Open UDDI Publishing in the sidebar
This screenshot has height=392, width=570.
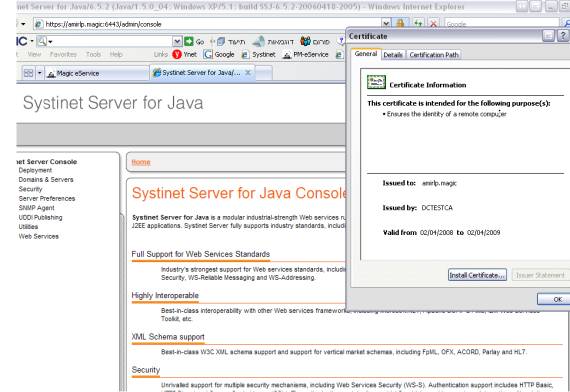pos(40,217)
